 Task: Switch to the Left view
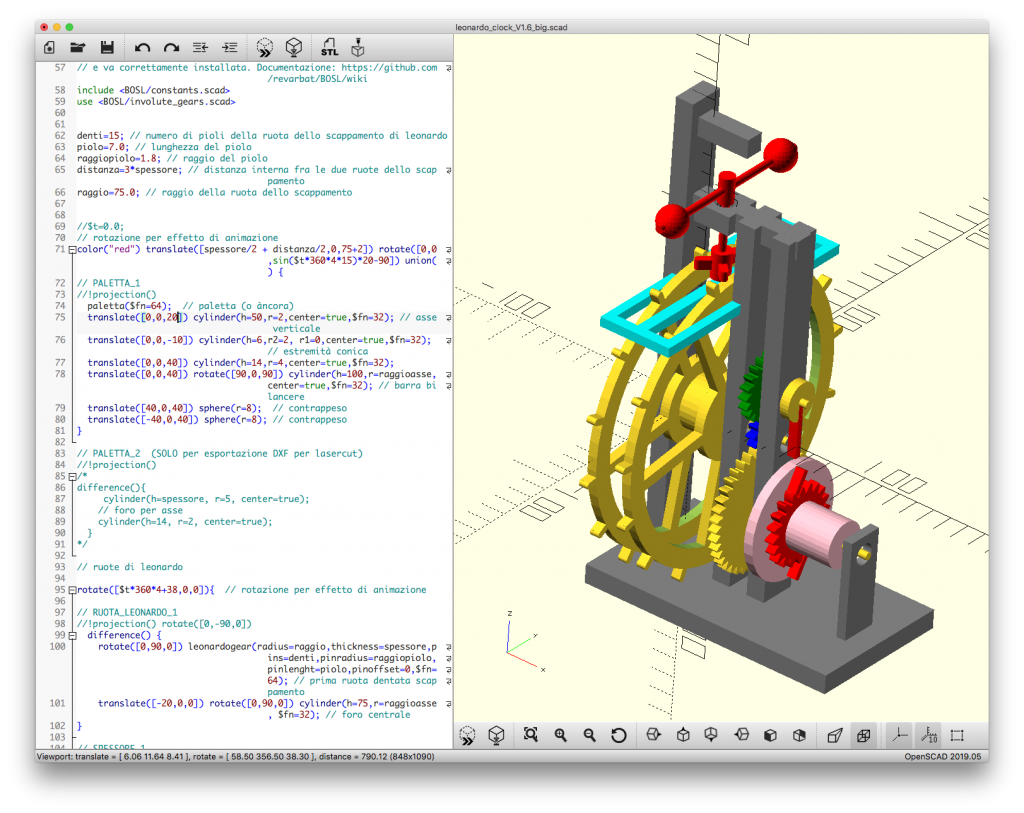tap(741, 735)
